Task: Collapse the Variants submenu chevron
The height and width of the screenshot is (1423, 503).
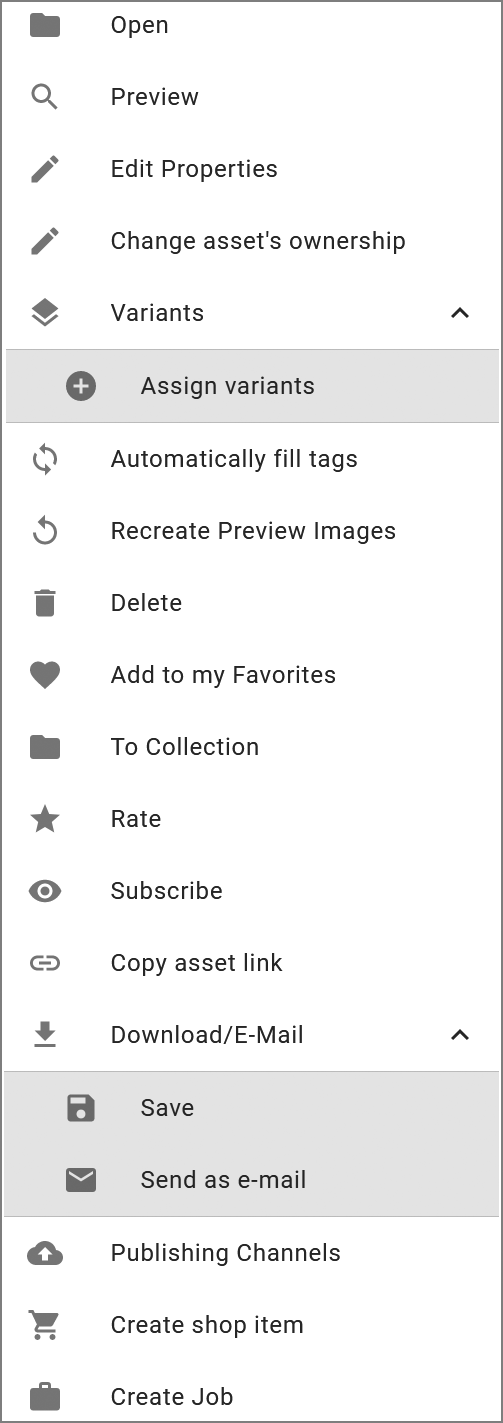Action: pos(460,313)
